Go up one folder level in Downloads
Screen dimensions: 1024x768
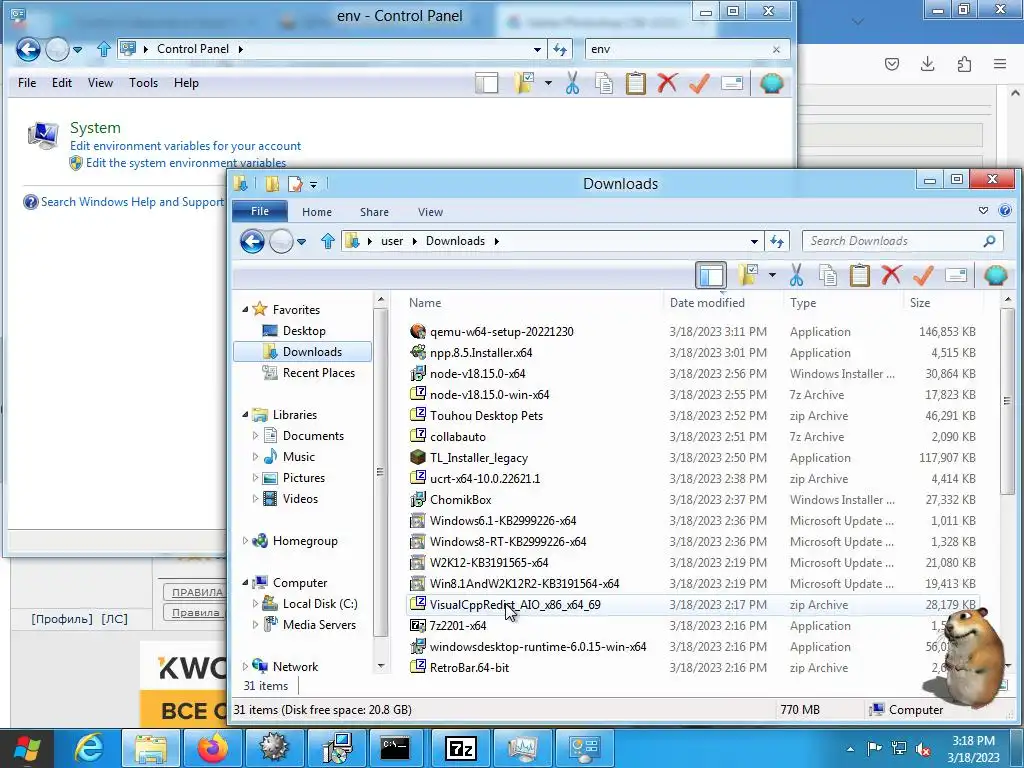click(x=328, y=241)
